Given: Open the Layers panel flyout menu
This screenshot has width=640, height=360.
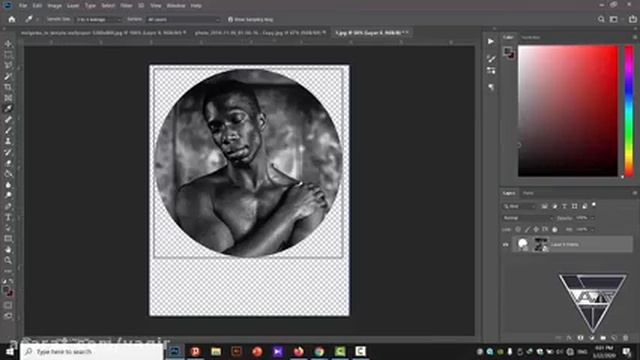Looking at the screenshot, I should [635, 193].
